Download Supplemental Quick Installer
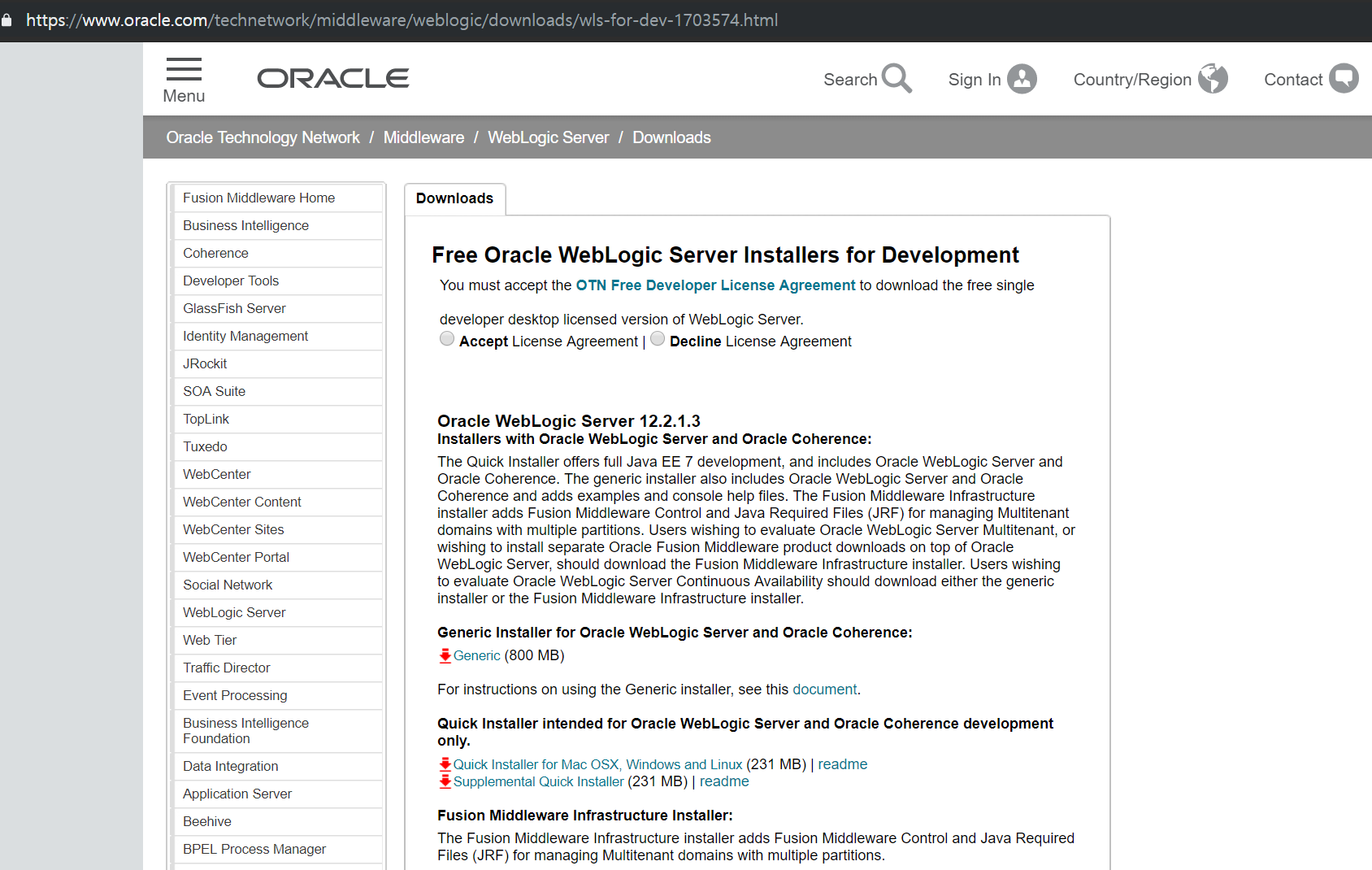The height and width of the screenshot is (870, 1372). (538, 781)
